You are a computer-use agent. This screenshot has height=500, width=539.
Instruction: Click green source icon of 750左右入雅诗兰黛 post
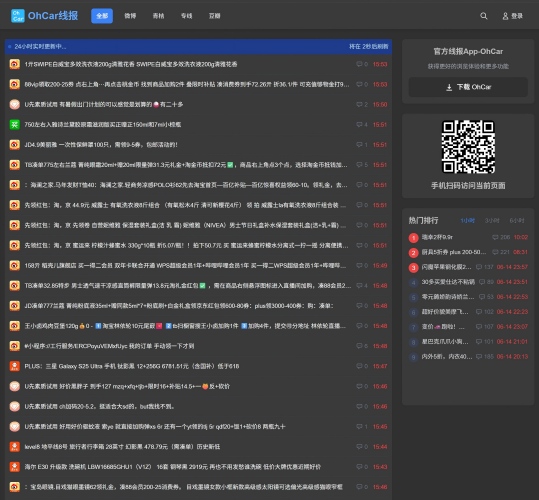[14, 124]
